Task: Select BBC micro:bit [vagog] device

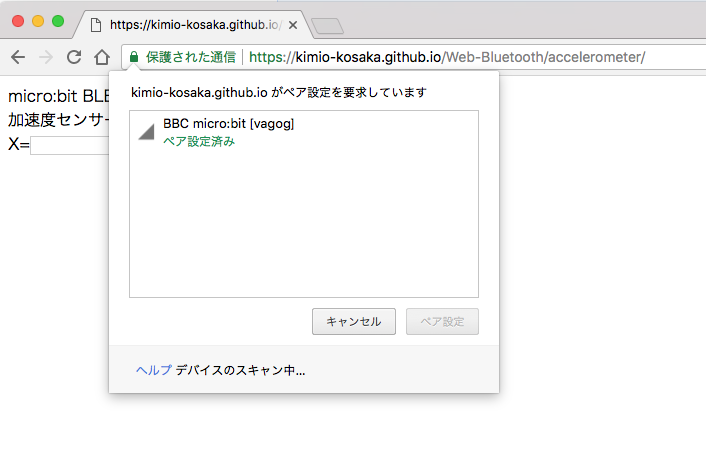Action: point(304,132)
